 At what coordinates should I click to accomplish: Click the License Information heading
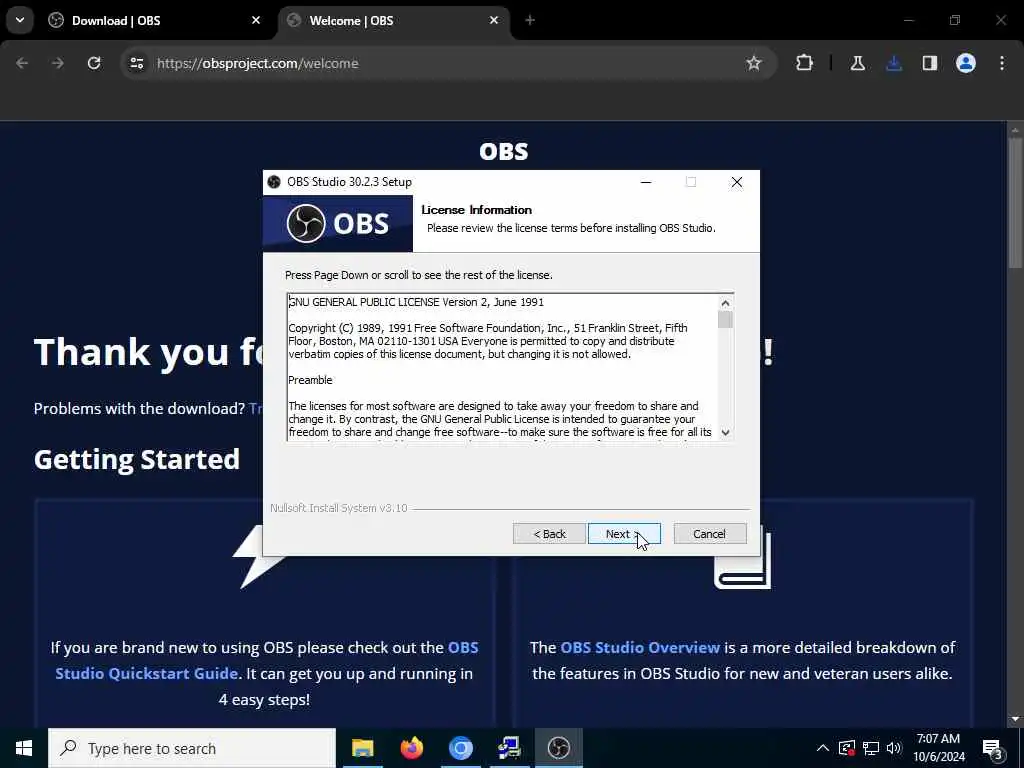477,210
